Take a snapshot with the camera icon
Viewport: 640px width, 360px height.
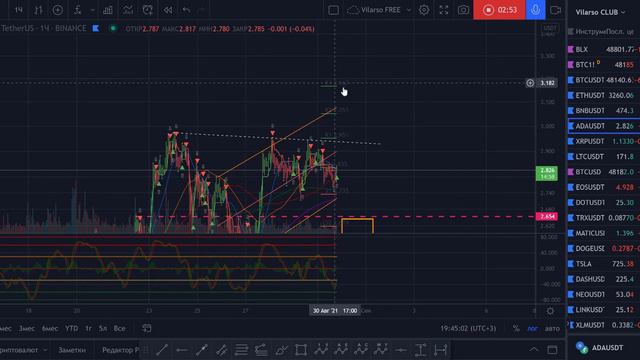(x=463, y=10)
